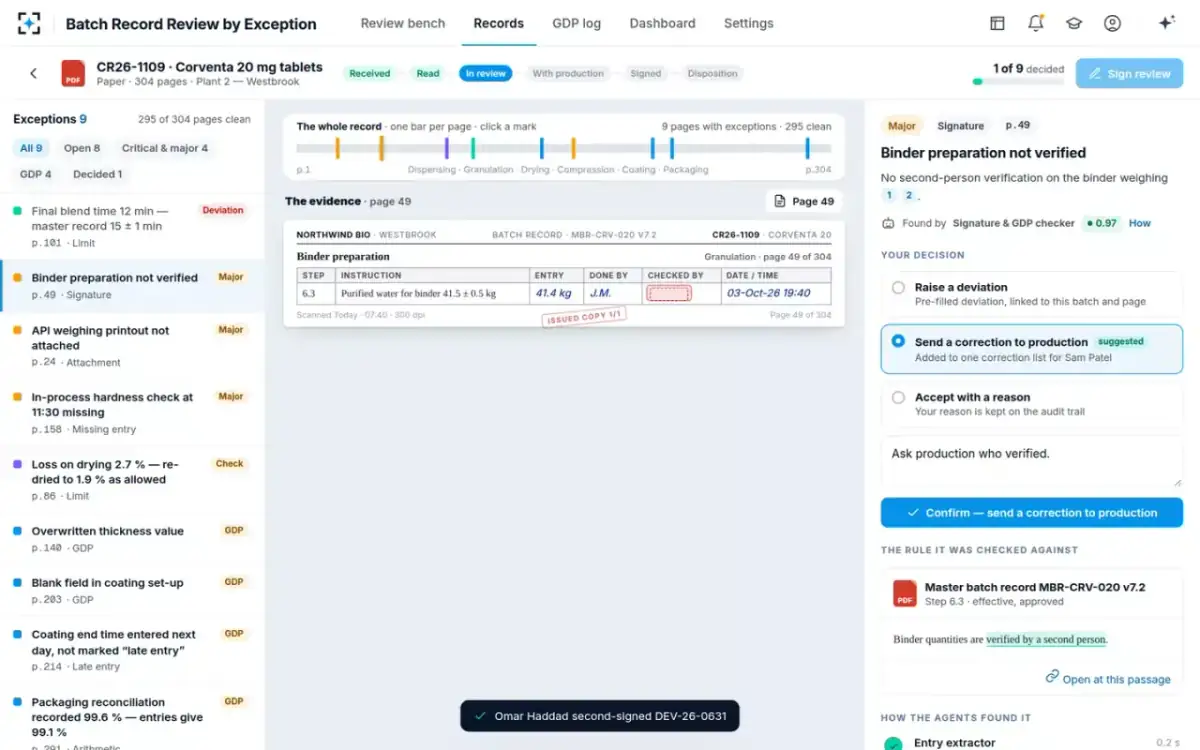Confirm — send a correction to production
This screenshot has width=1200, height=750.
tap(1031, 512)
